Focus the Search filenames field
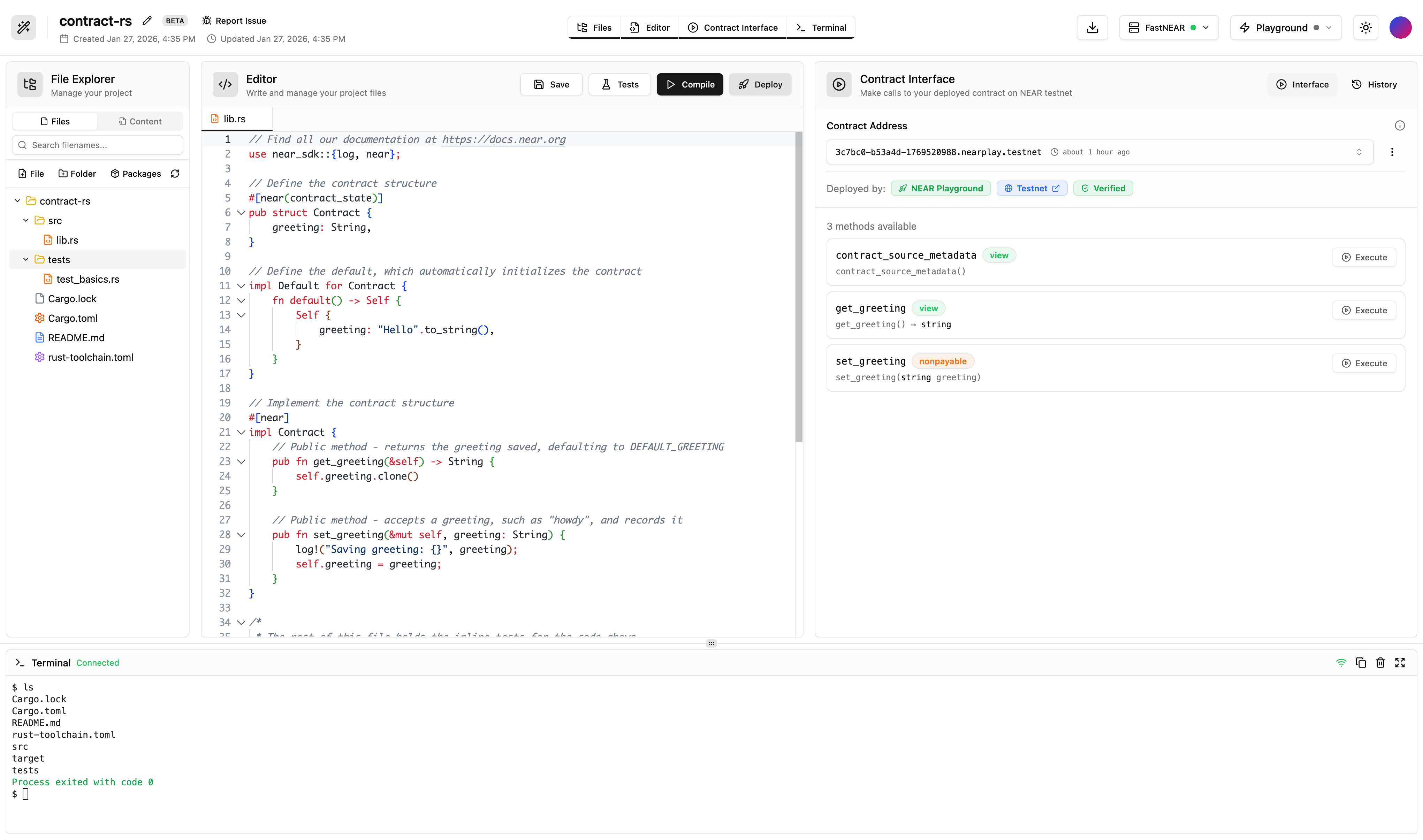 [x=97, y=145]
